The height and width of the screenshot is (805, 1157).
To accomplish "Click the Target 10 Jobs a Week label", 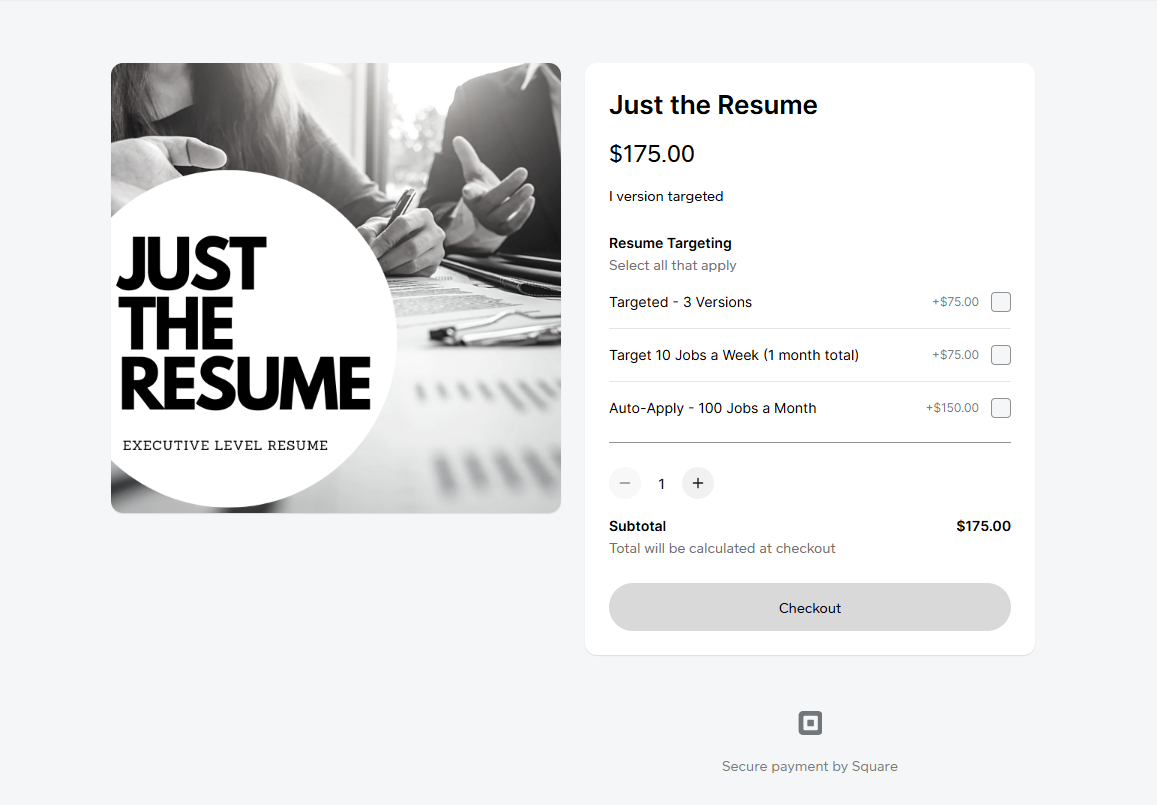I will [734, 355].
